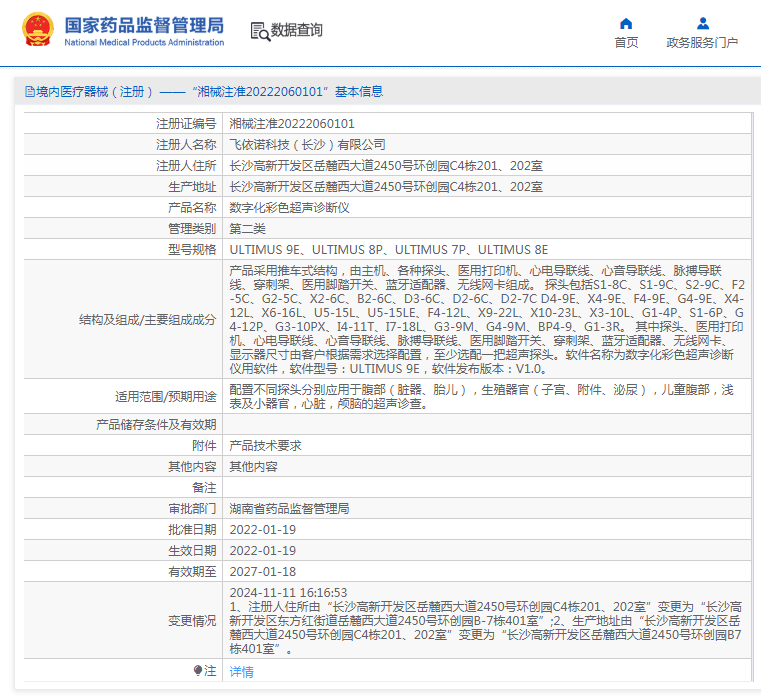Click the 备注 row label
Viewport: 761px width, 699px height.
point(204,487)
